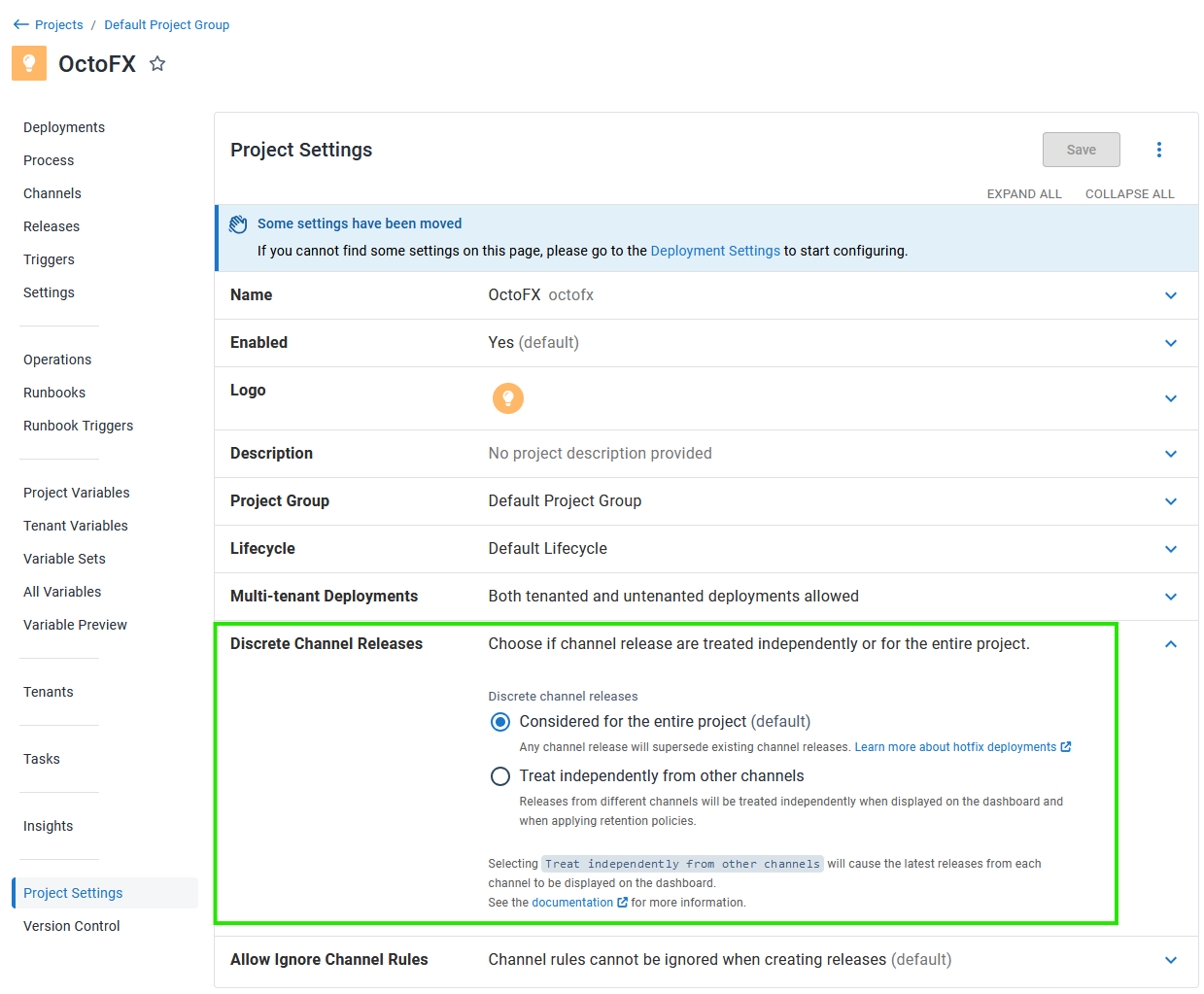Viewport: 1204px width, 994px height.
Task: Open Operations in the sidebar
Action: tap(57, 360)
